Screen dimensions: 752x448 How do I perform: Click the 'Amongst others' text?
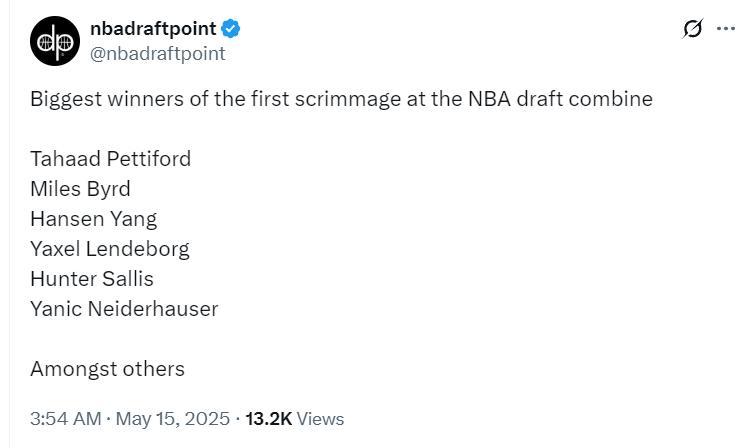click(107, 369)
